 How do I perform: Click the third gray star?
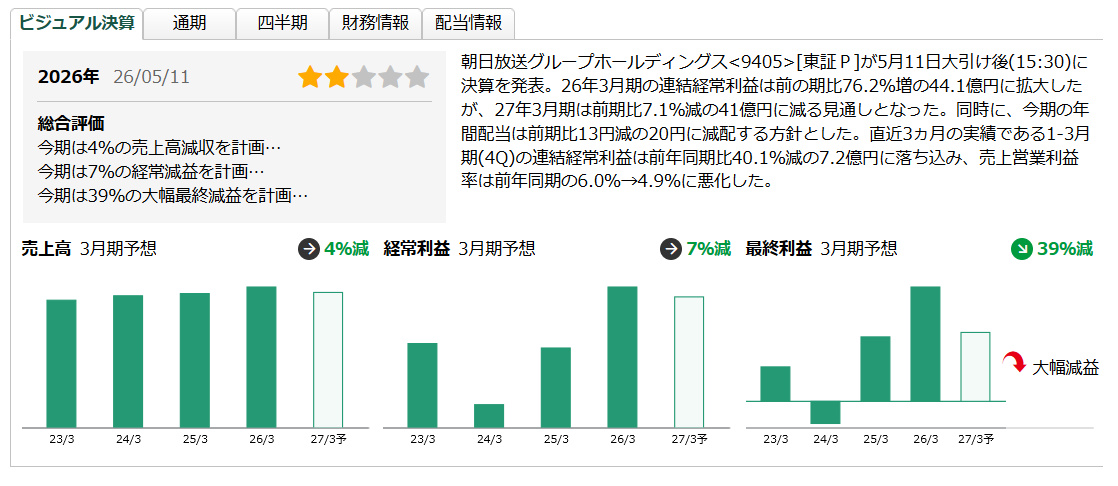(x=363, y=77)
